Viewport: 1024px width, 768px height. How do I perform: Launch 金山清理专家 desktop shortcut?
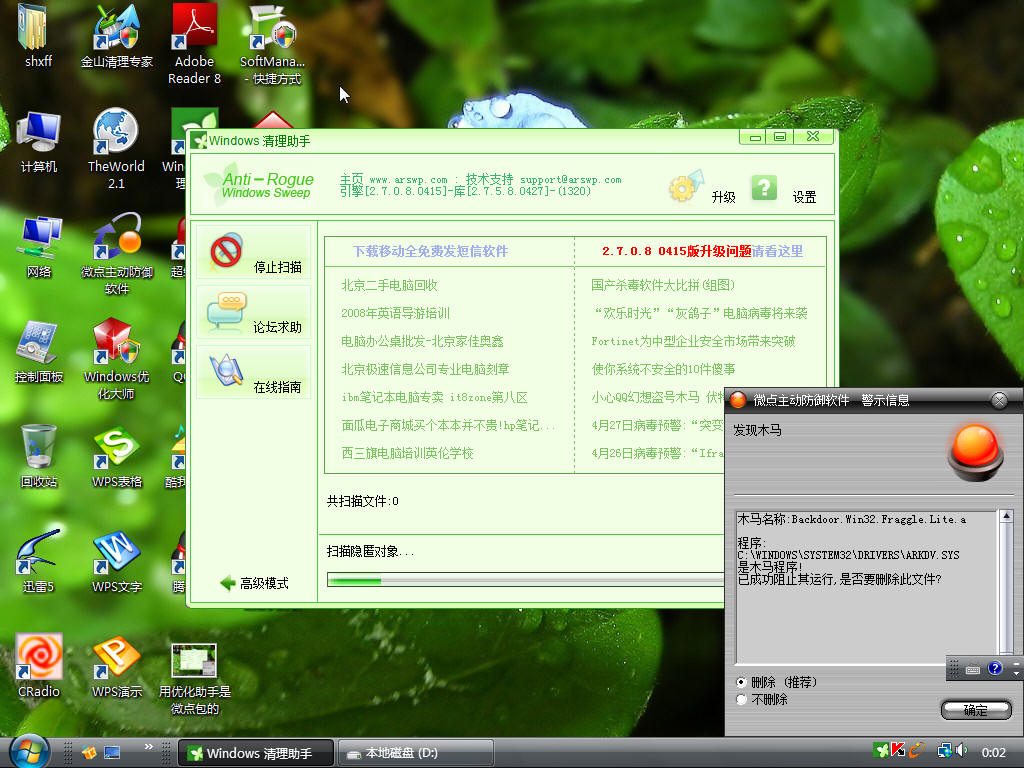(117, 35)
